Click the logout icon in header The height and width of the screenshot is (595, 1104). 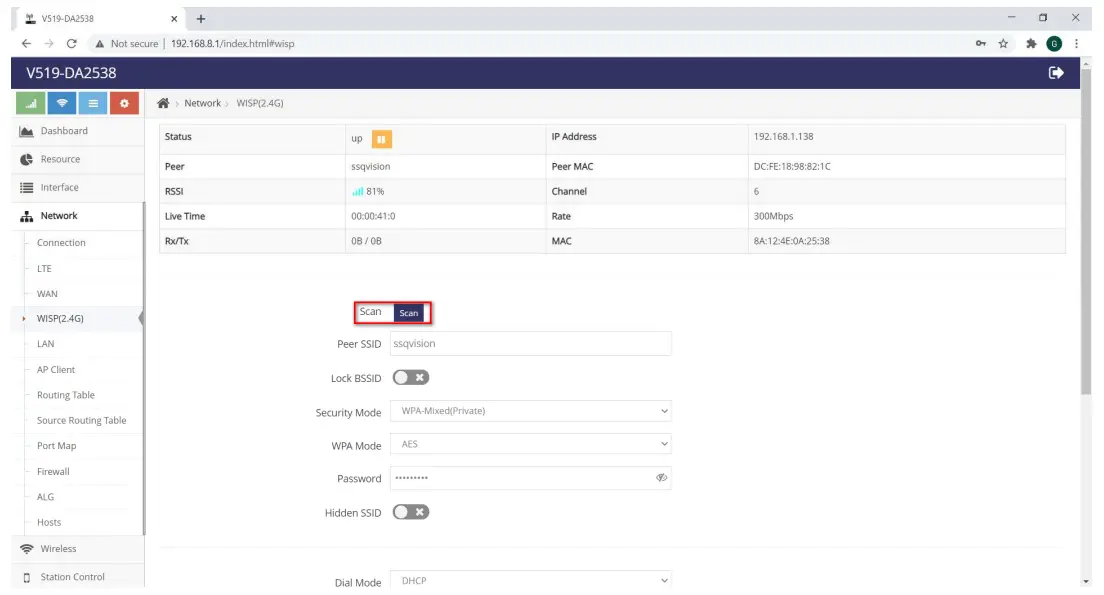point(1055,73)
